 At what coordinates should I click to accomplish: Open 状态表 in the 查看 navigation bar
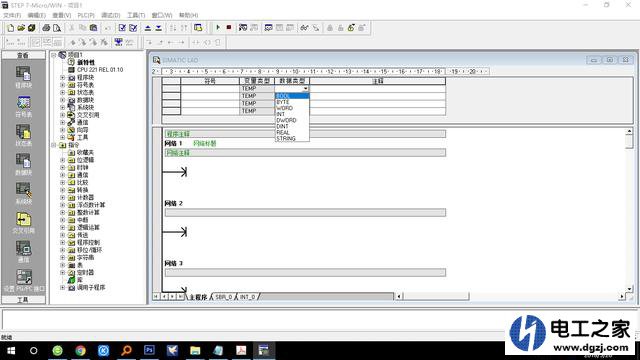click(23, 136)
